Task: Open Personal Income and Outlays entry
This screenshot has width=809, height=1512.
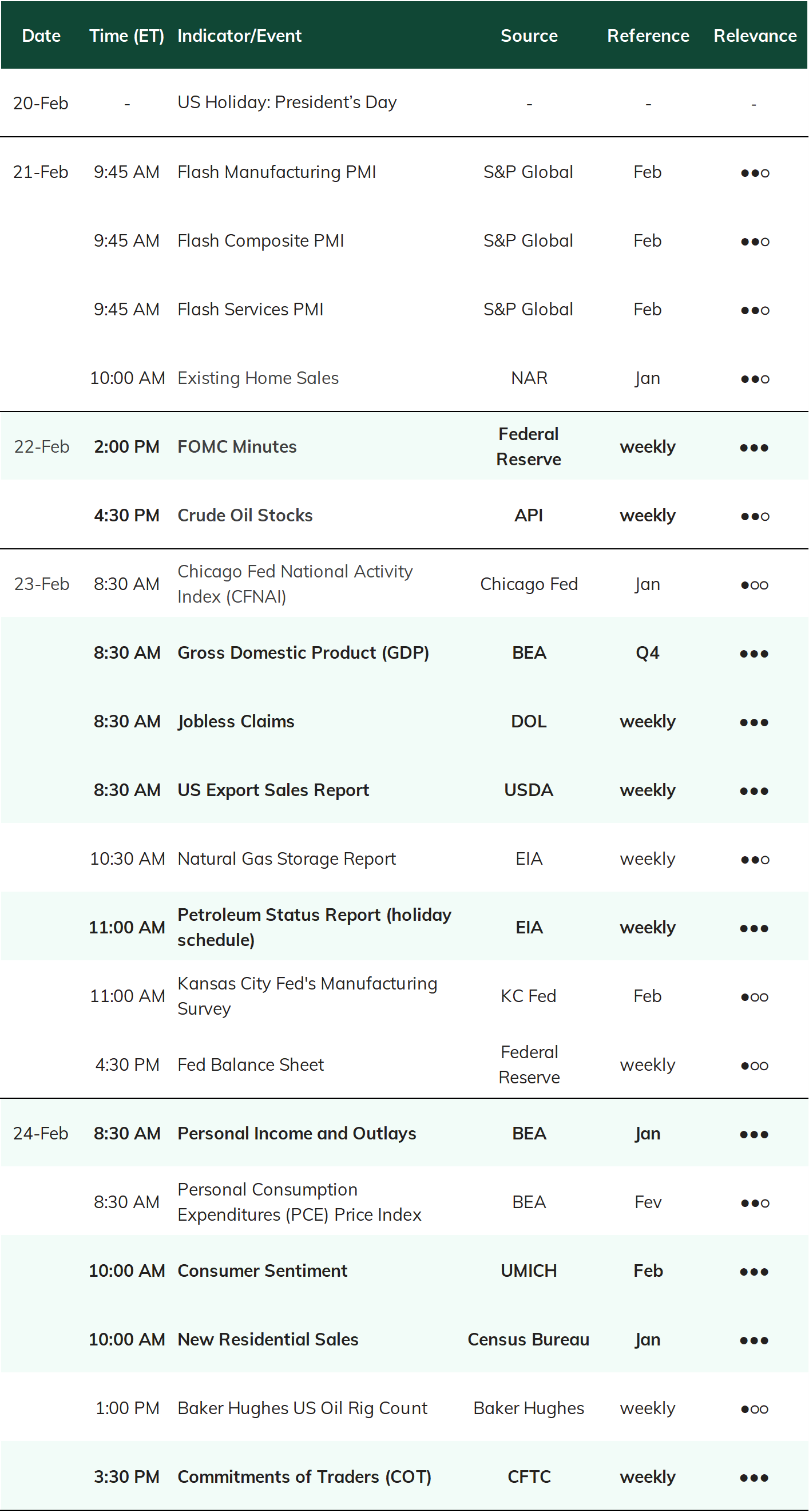Action: pyautogui.click(x=297, y=1133)
